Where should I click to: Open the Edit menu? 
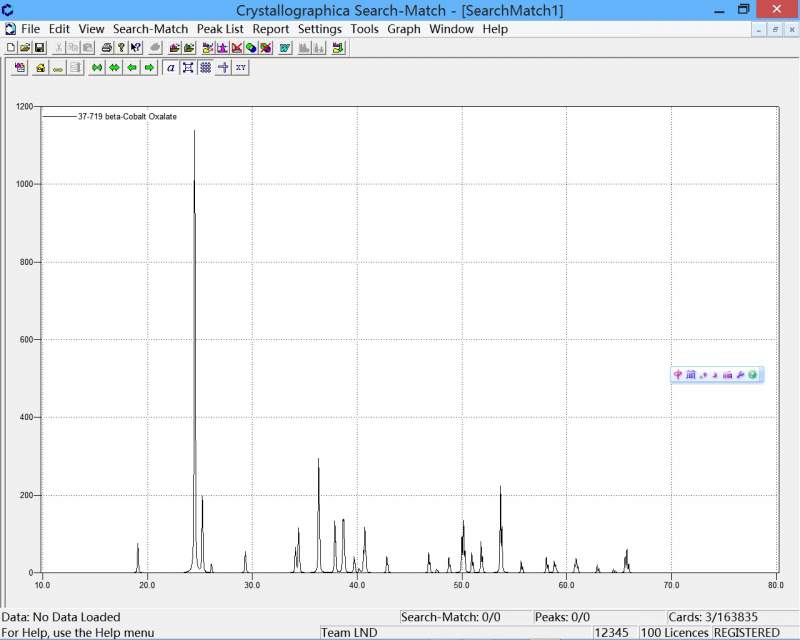[x=59, y=29]
